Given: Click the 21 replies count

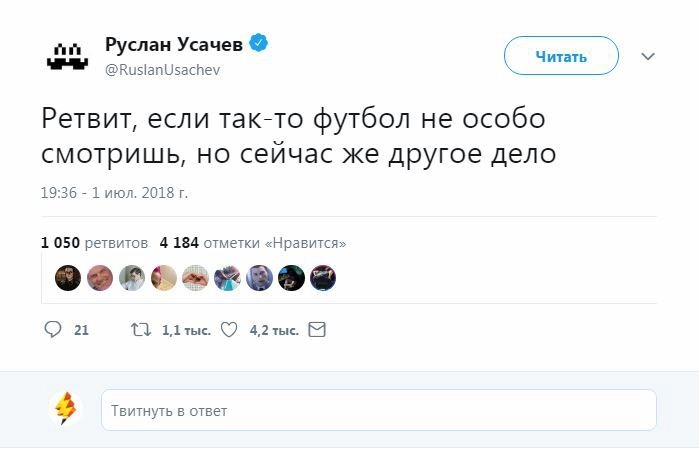Looking at the screenshot, I should point(82,330).
